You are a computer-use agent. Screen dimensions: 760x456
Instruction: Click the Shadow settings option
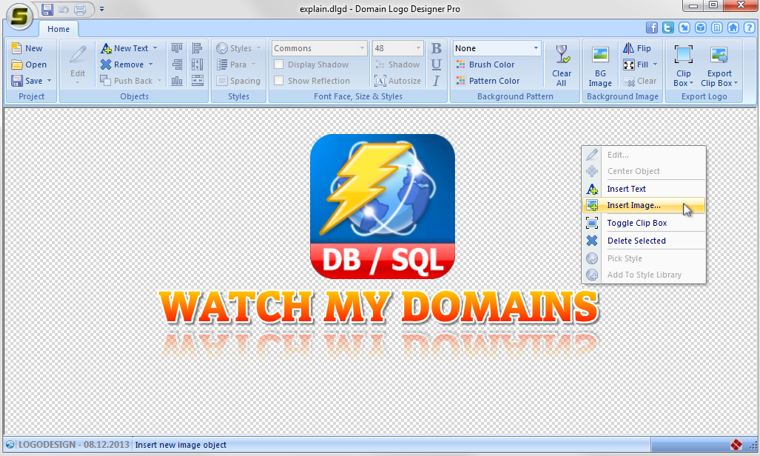click(397, 64)
